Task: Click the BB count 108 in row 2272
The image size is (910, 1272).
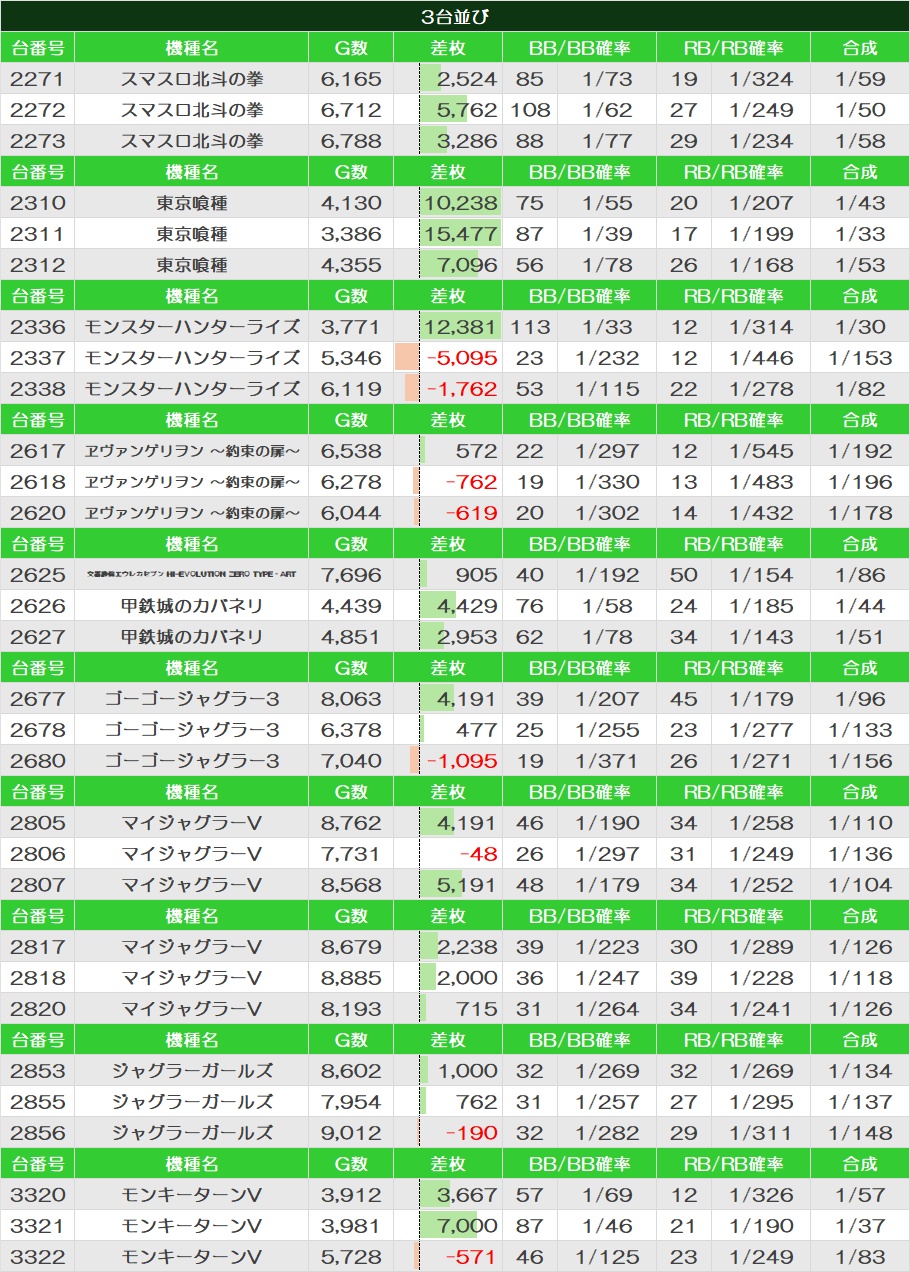Action: click(530, 110)
